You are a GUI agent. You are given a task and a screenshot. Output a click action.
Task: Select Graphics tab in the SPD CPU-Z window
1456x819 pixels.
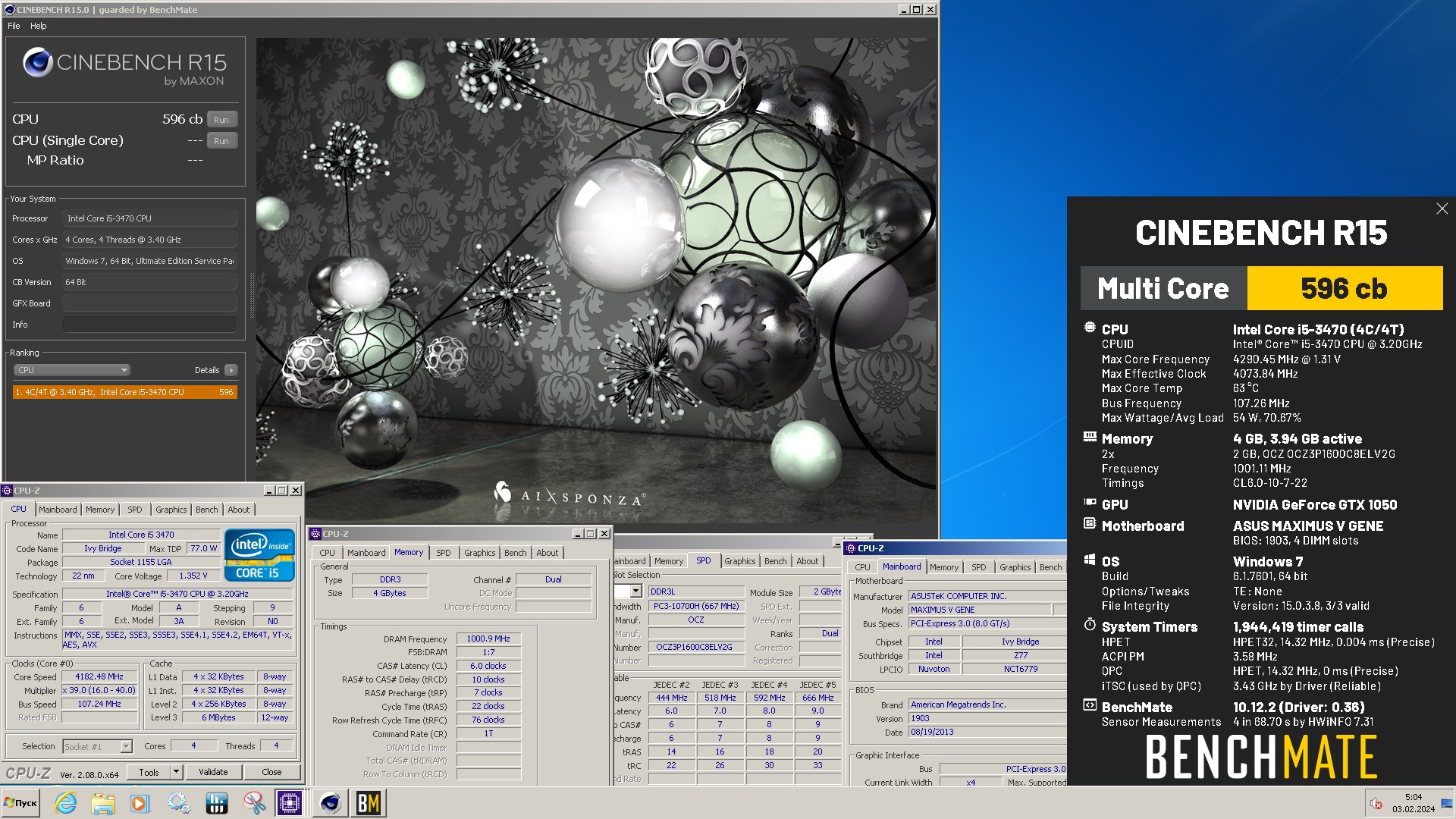739,561
